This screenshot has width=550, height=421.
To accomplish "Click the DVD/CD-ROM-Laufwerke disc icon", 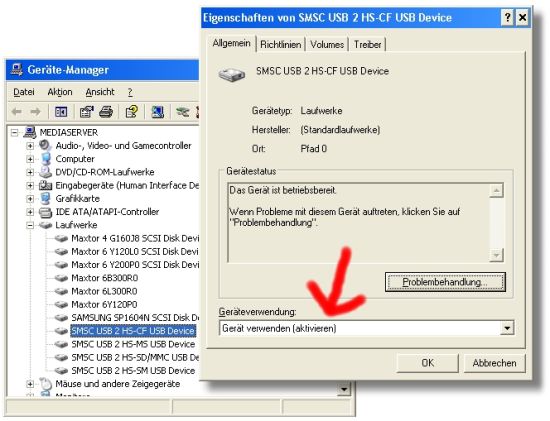I will pos(45,172).
